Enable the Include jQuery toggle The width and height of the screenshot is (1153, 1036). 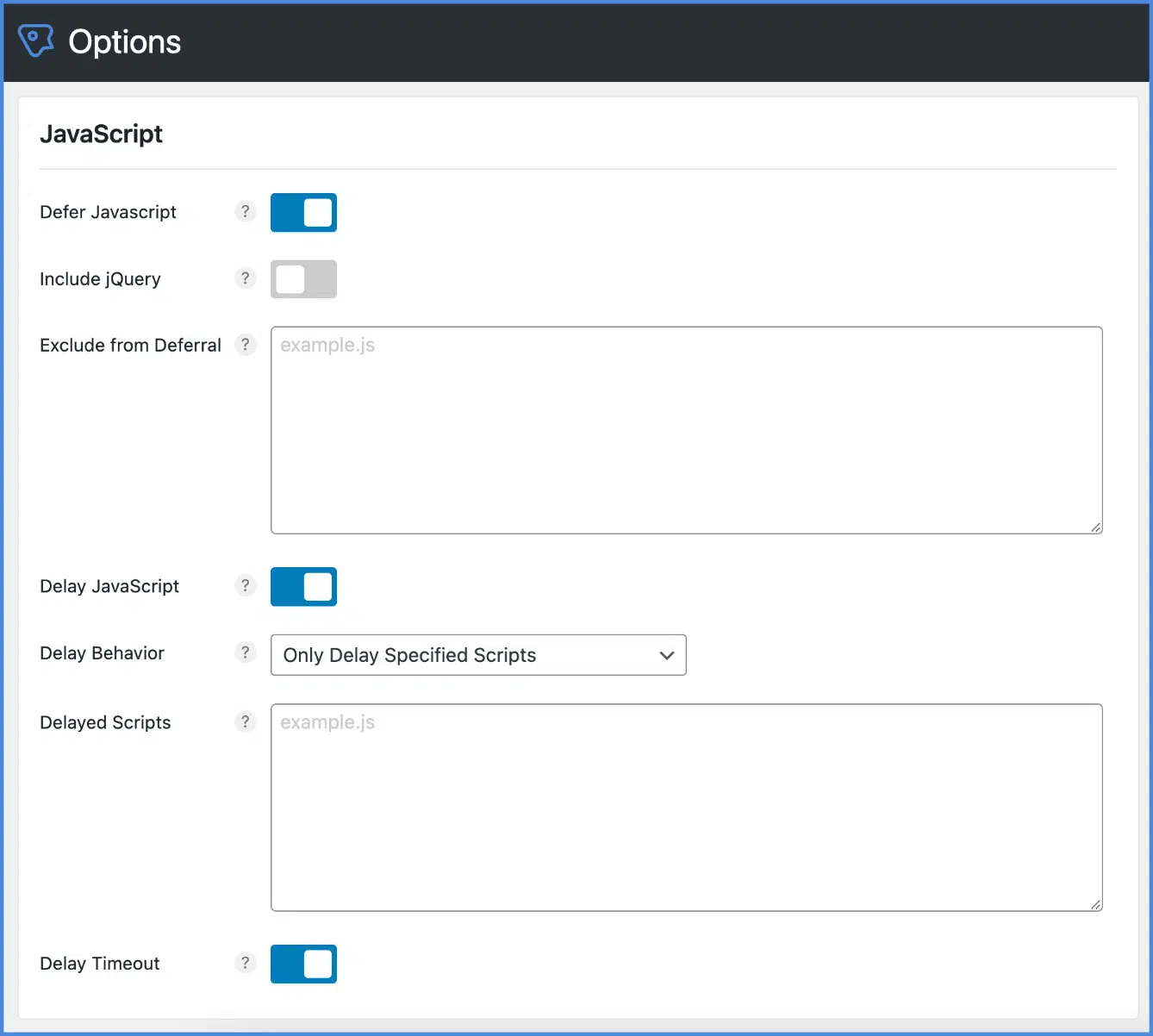(303, 278)
